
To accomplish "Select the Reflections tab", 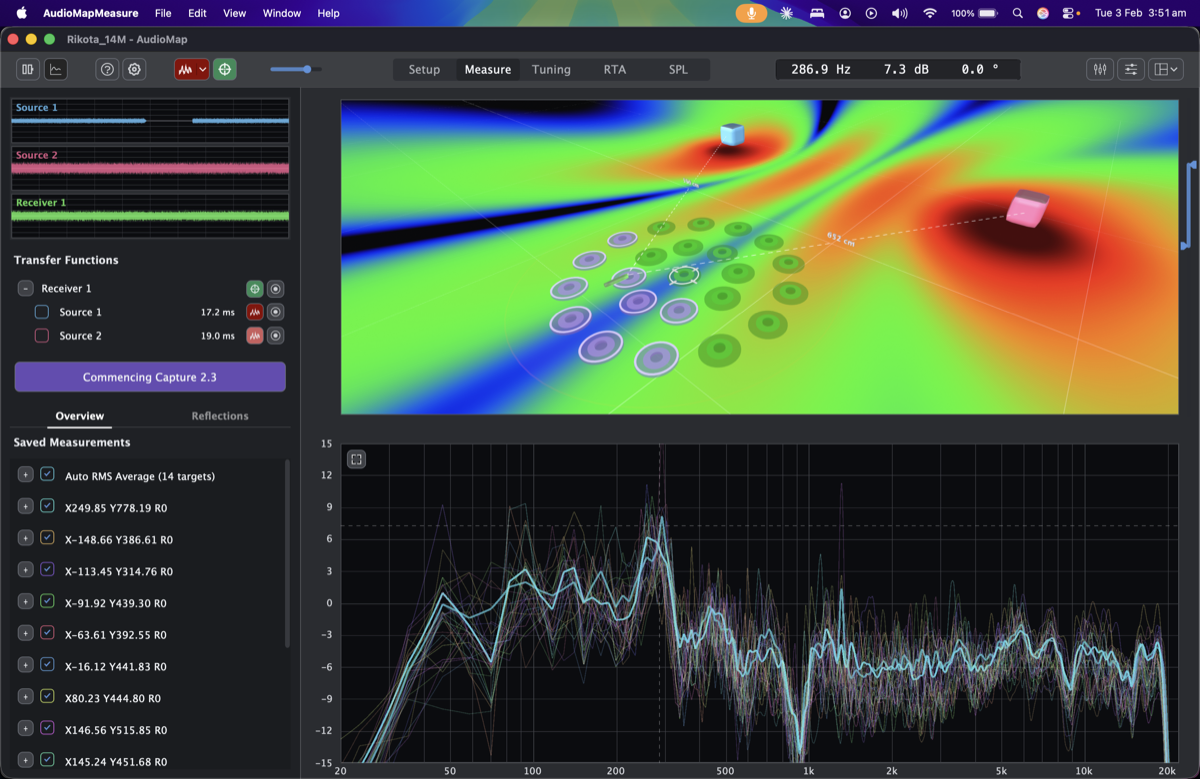I will pyautogui.click(x=220, y=416).
